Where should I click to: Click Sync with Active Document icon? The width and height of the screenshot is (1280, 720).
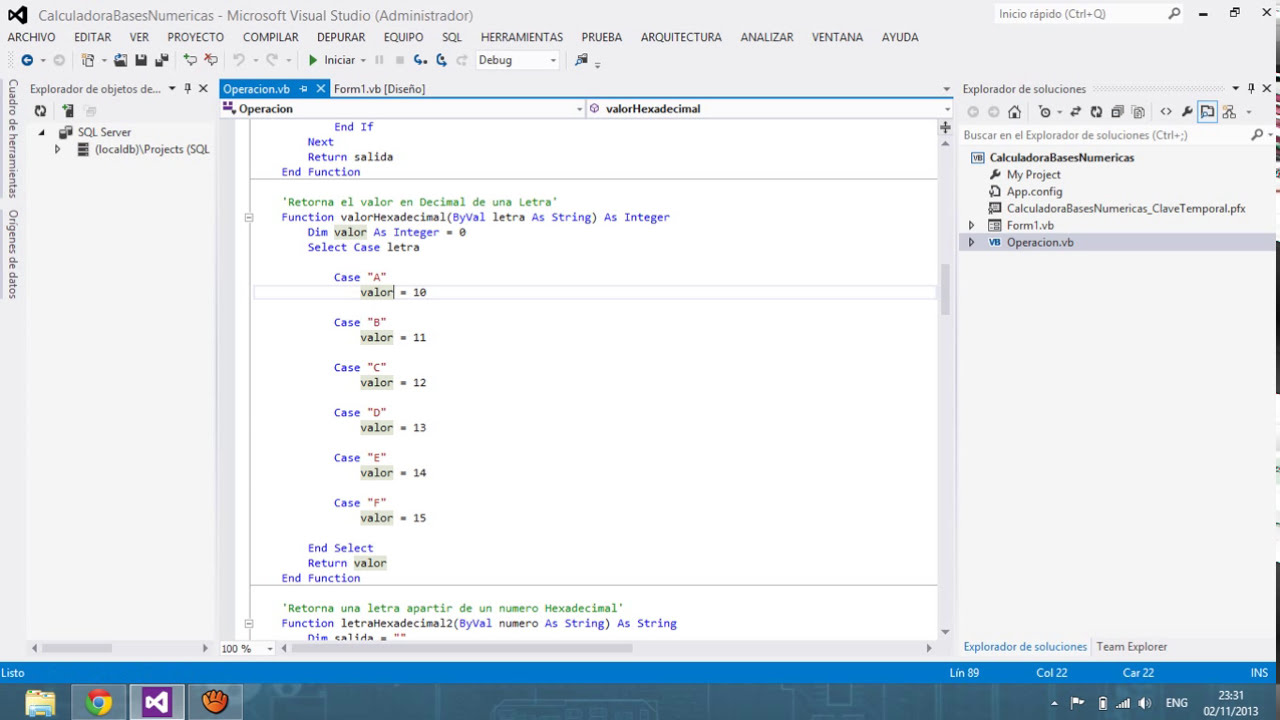(1075, 112)
